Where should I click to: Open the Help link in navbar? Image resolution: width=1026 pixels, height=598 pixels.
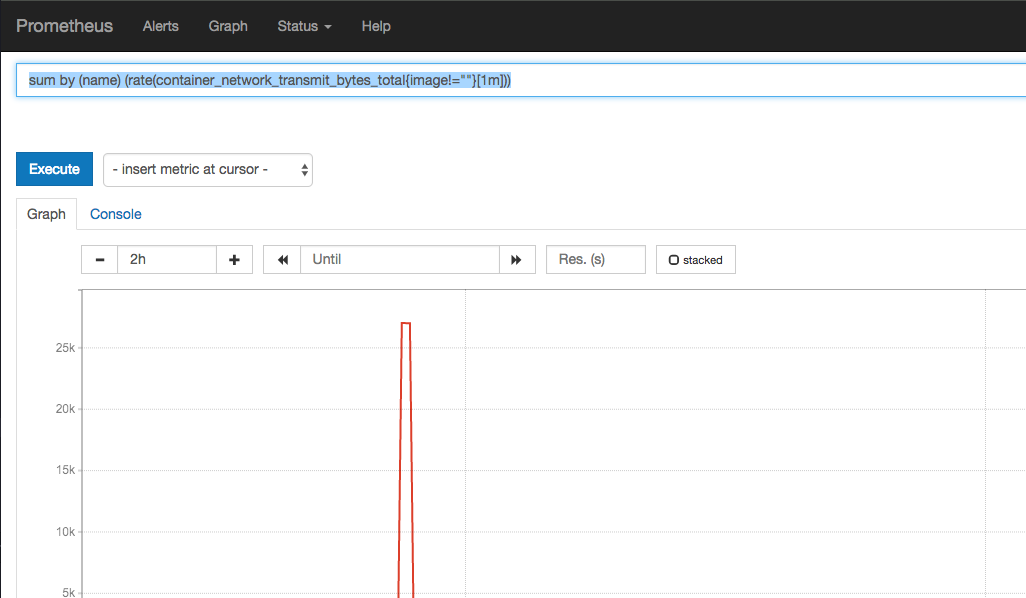[x=376, y=26]
